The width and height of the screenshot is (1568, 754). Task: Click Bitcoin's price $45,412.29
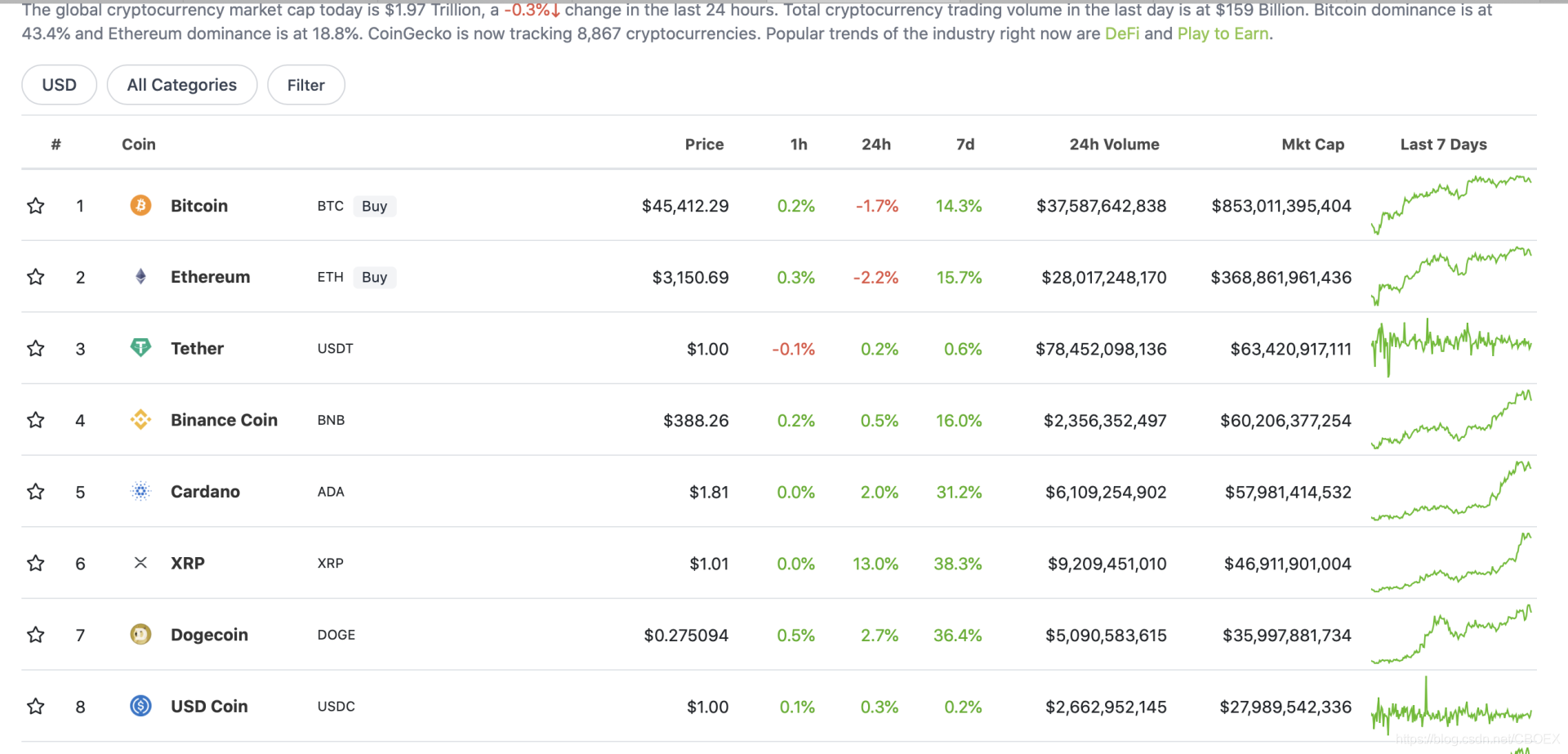[x=685, y=206]
